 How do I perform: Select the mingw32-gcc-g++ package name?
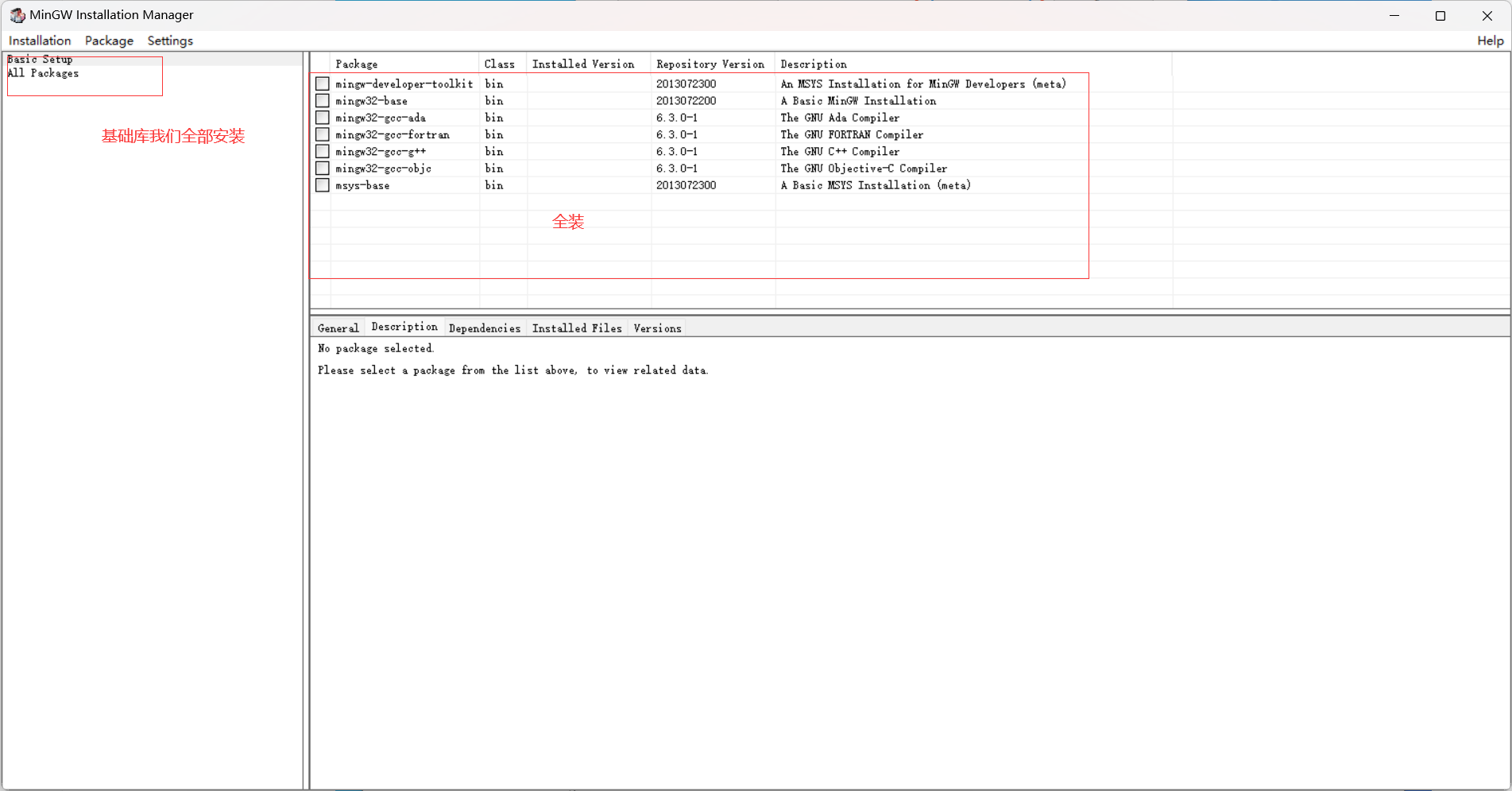pos(381,151)
